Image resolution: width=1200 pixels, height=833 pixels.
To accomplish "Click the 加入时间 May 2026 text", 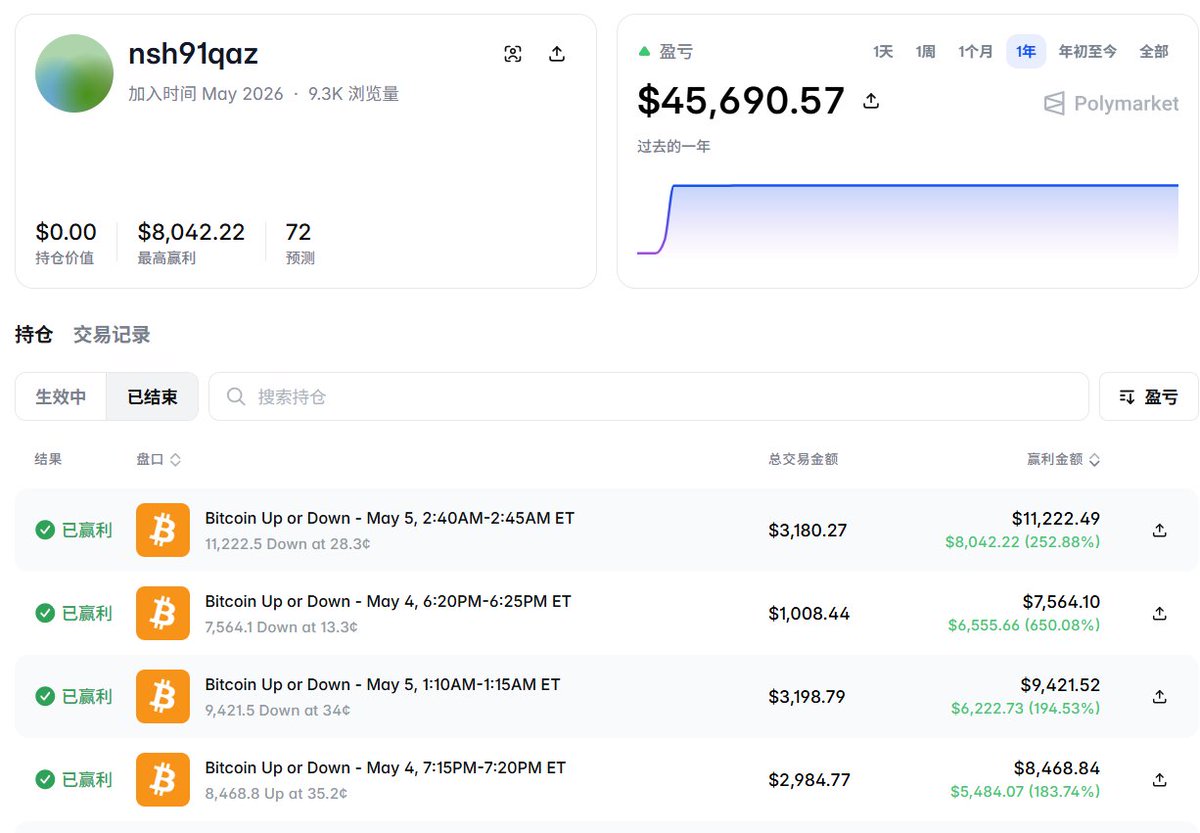I will coord(206,94).
